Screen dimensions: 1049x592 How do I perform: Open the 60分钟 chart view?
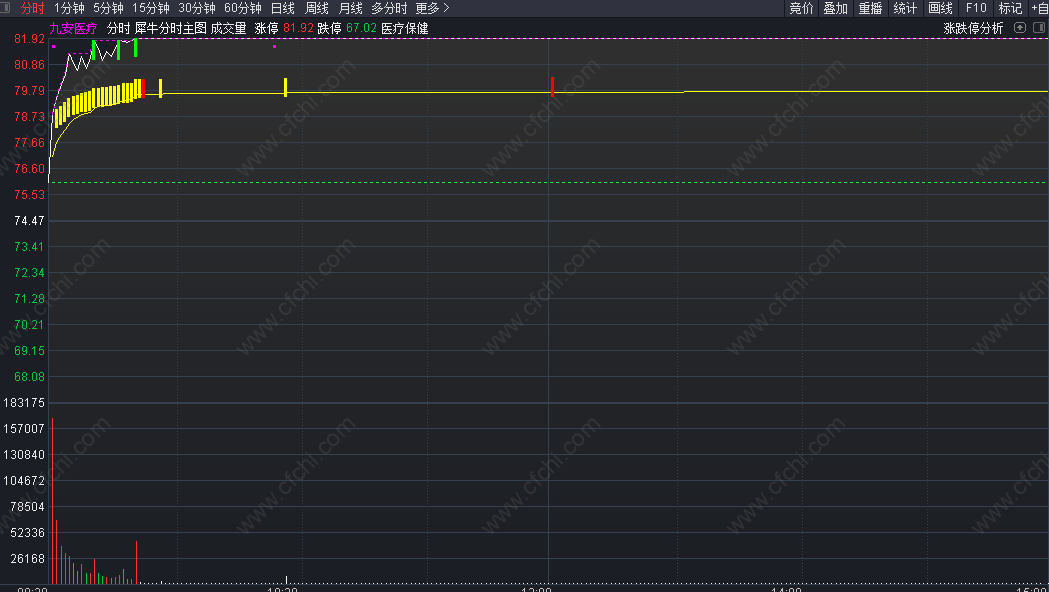(243, 8)
